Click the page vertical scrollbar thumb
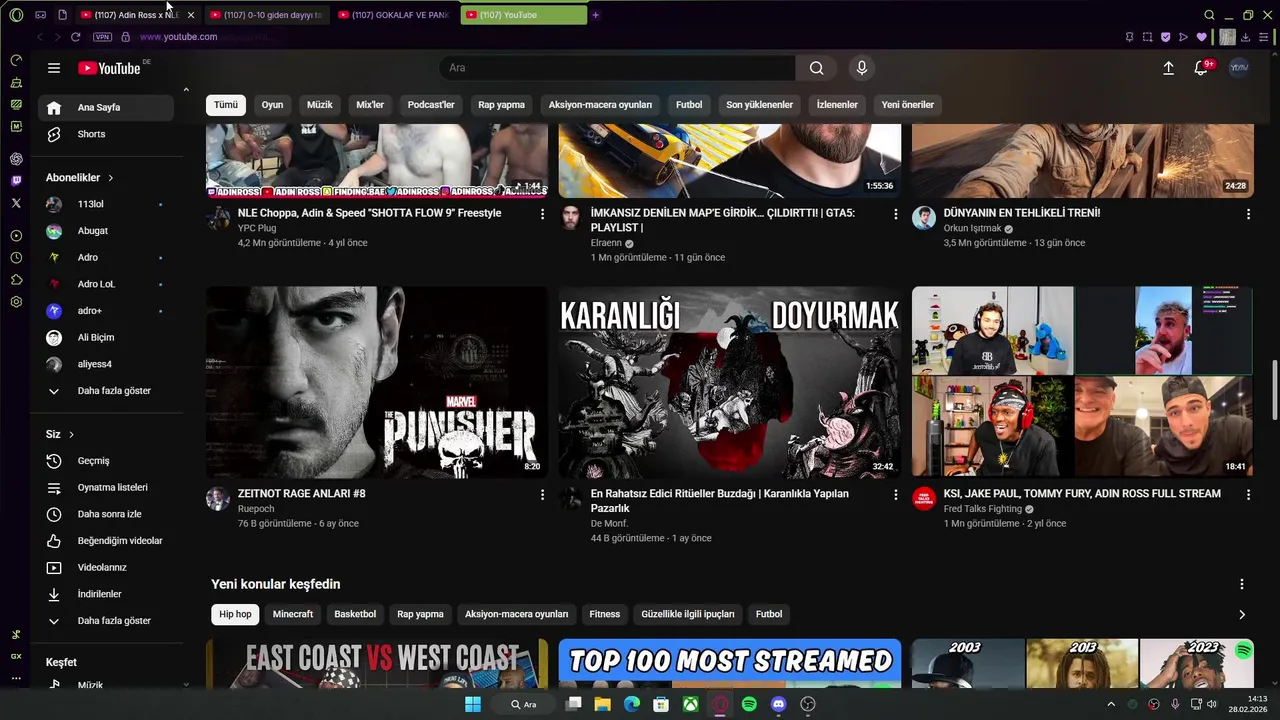The width and height of the screenshot is (1280, 720). (x=1274, y=390)
